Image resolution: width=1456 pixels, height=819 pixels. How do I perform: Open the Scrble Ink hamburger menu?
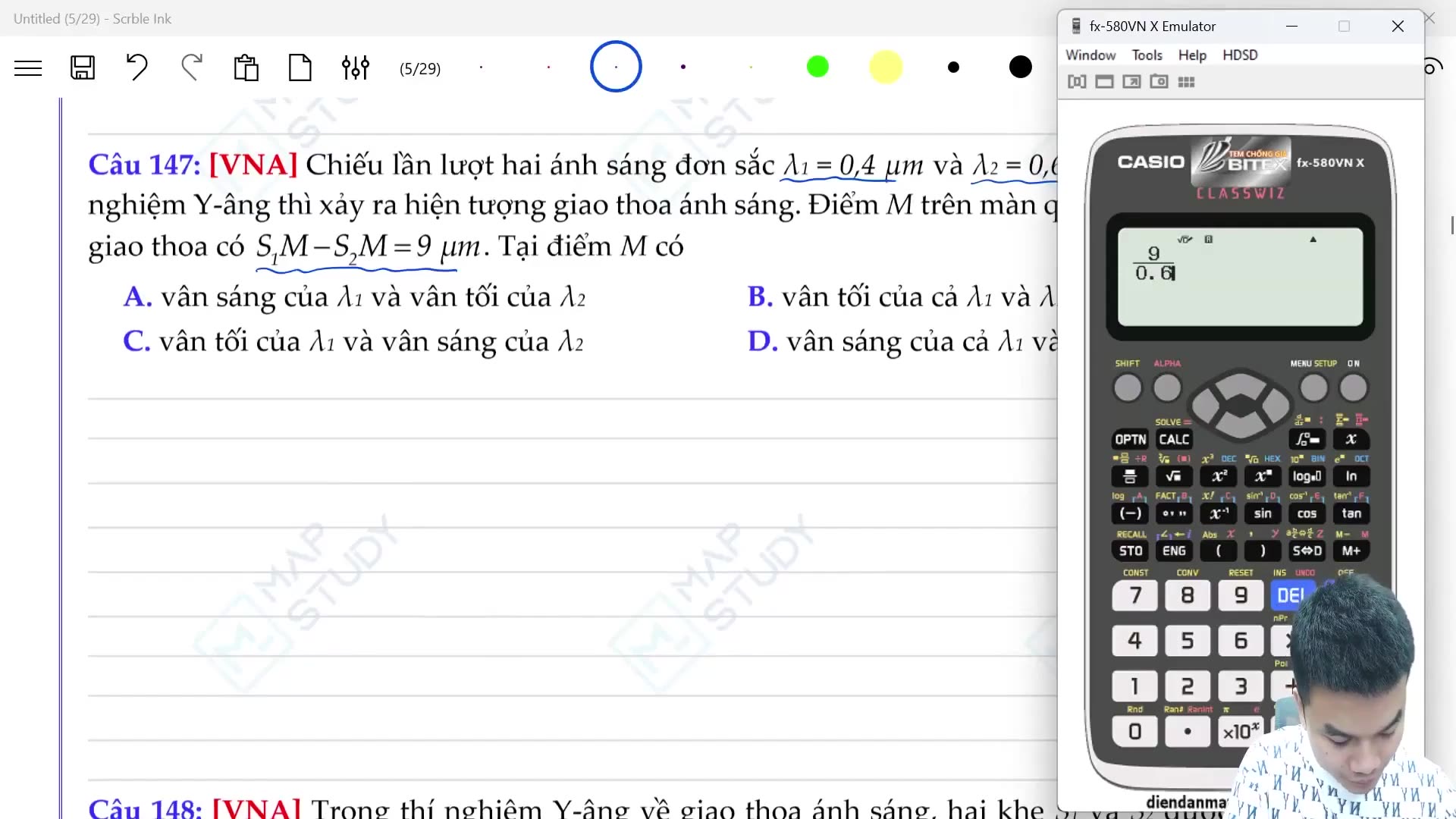tap(28, 68)
